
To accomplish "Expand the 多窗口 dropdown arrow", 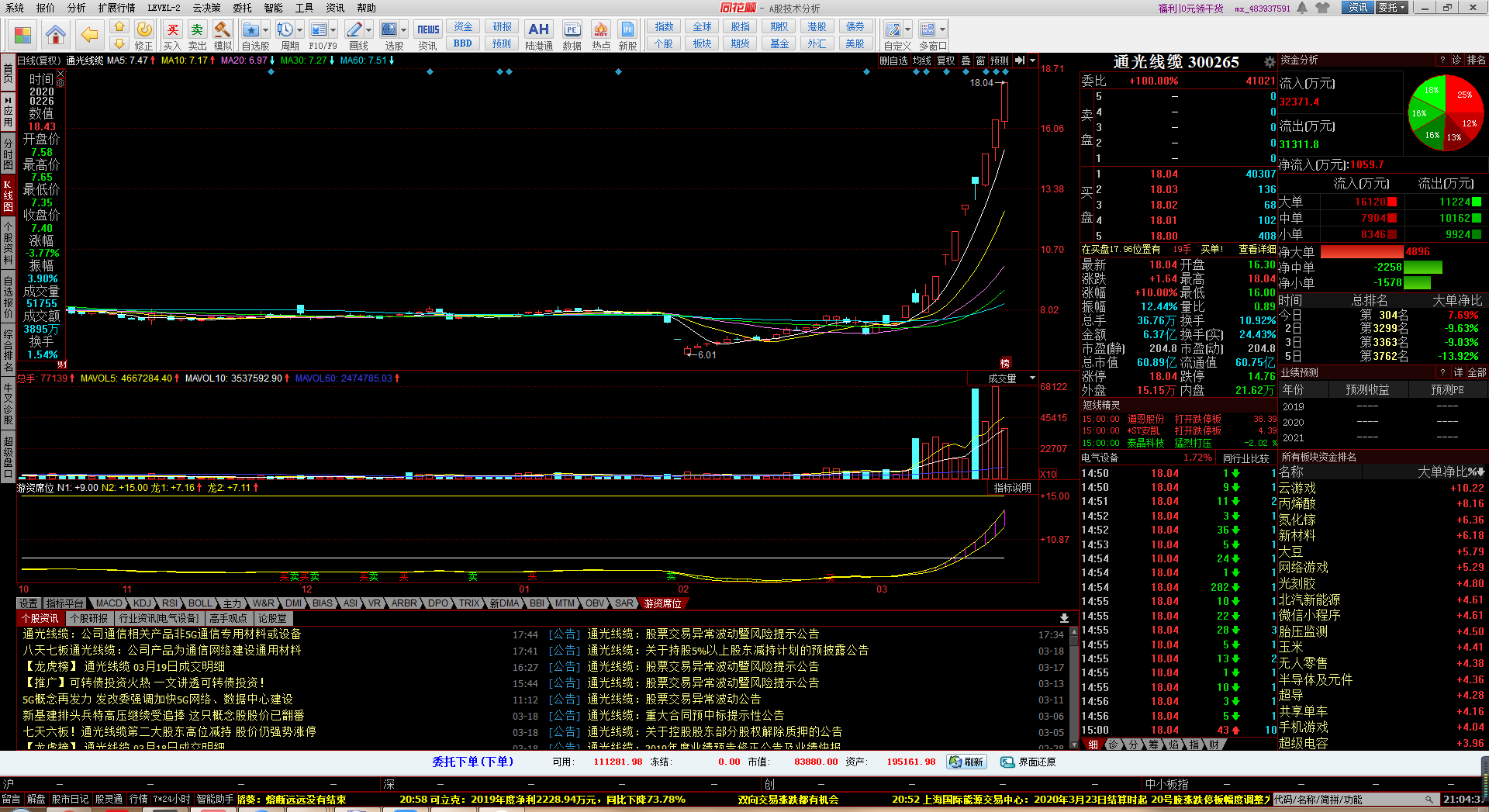I will pyautogui.click(x=942, y=30).
